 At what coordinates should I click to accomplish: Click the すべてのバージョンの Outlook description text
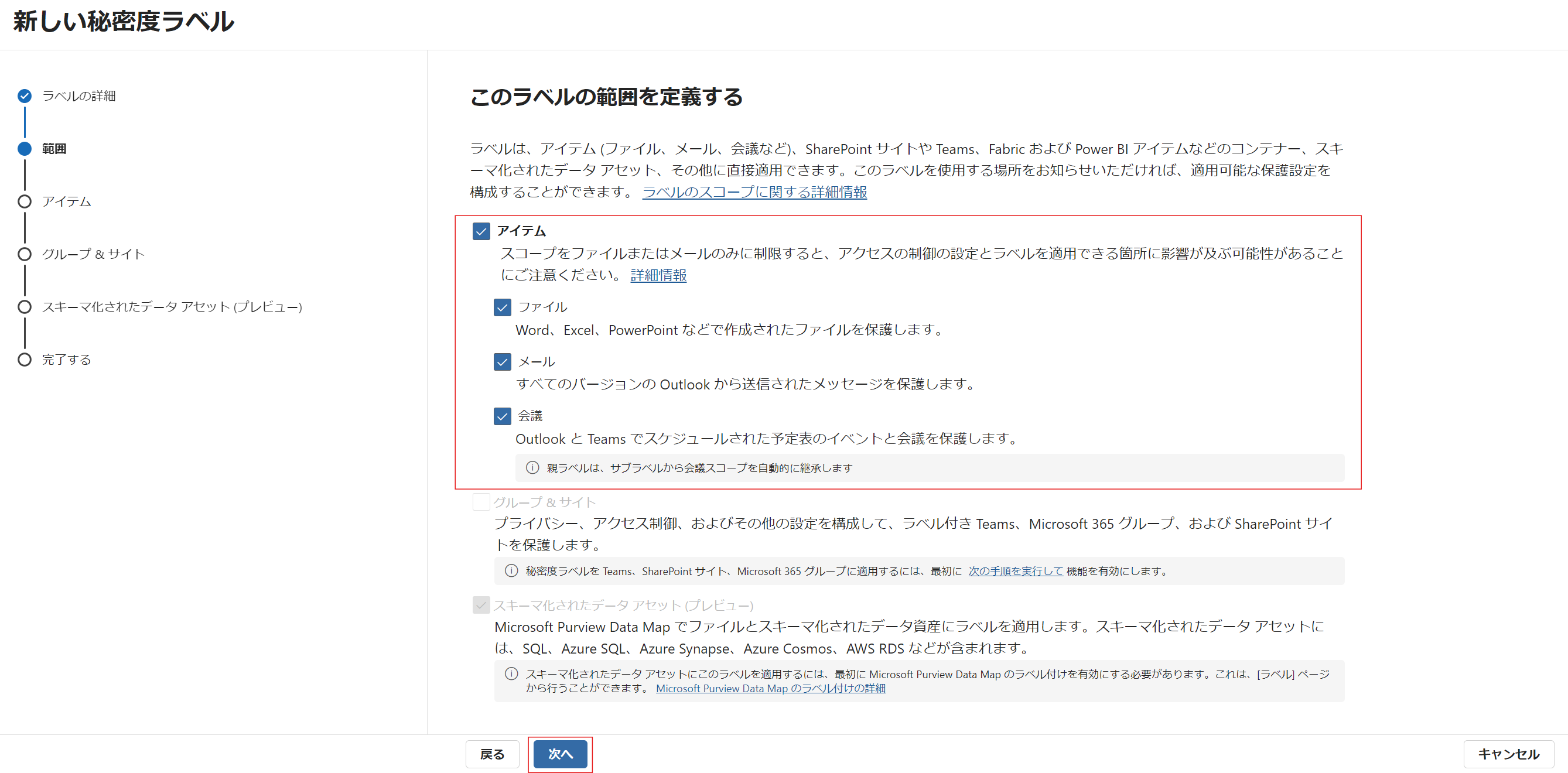(x=746, y=384)
